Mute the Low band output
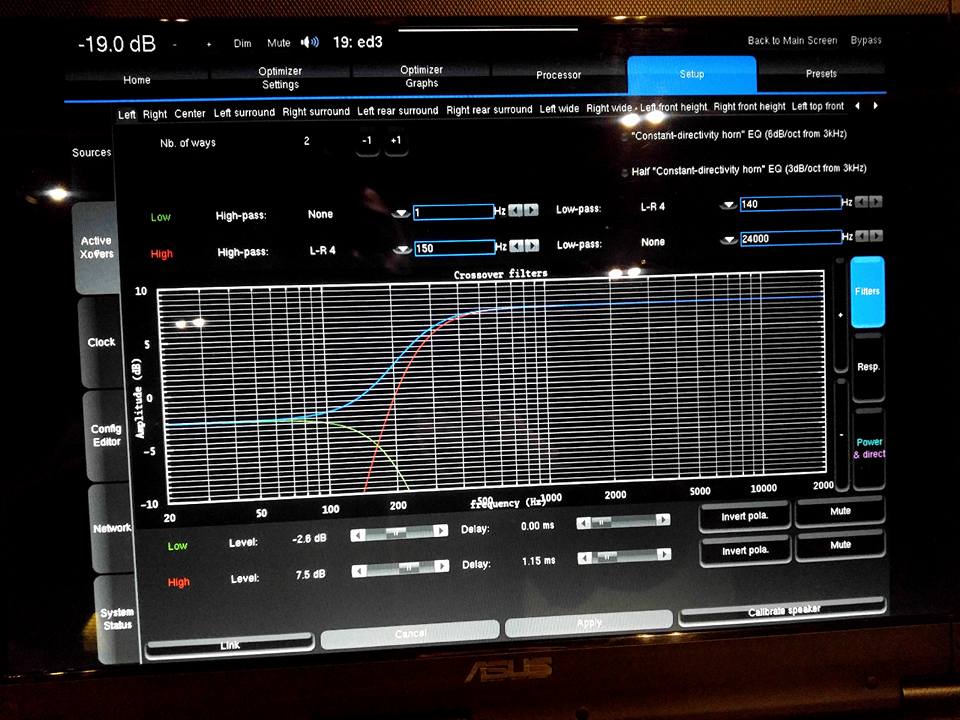Image resolution: width=960 pixels, height=720 pixels. [x=840, y=511]
